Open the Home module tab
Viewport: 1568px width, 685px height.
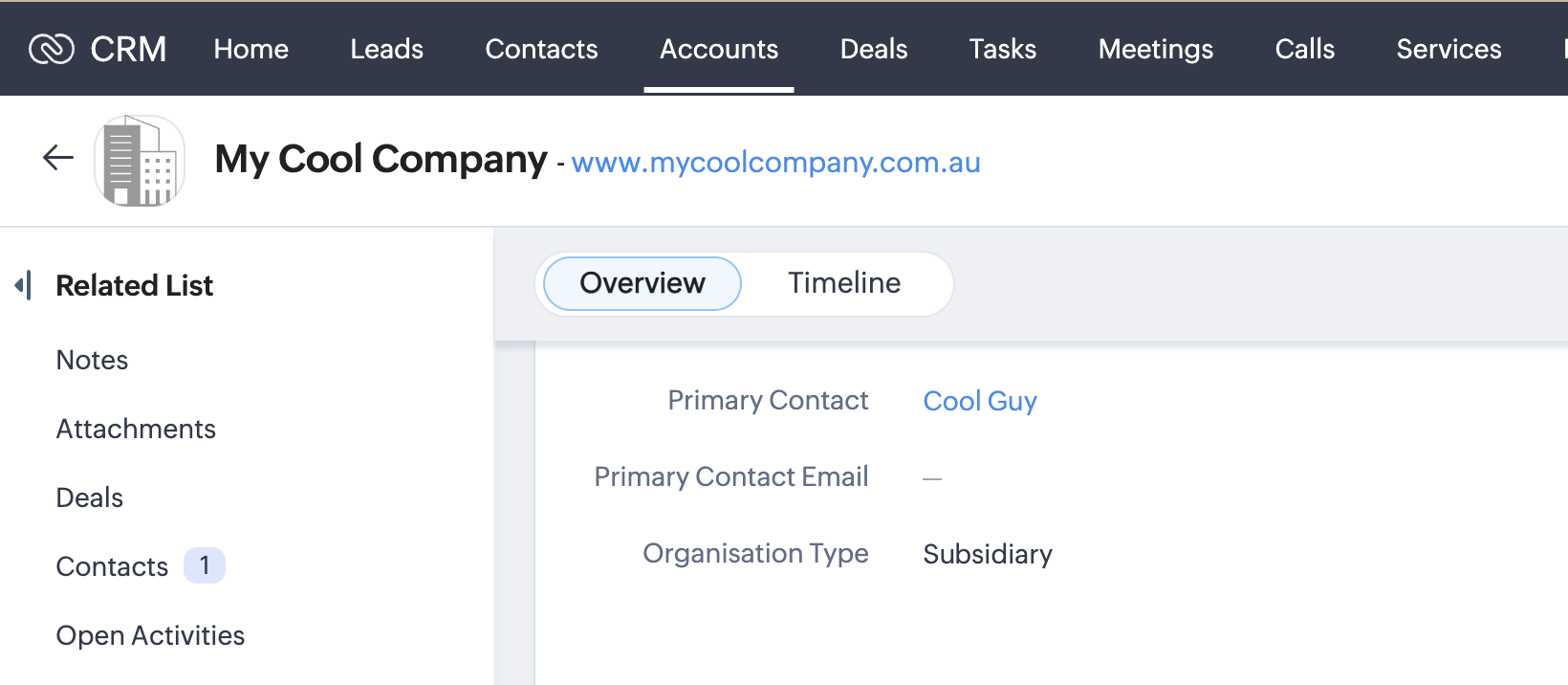click(x=251, y=49)
